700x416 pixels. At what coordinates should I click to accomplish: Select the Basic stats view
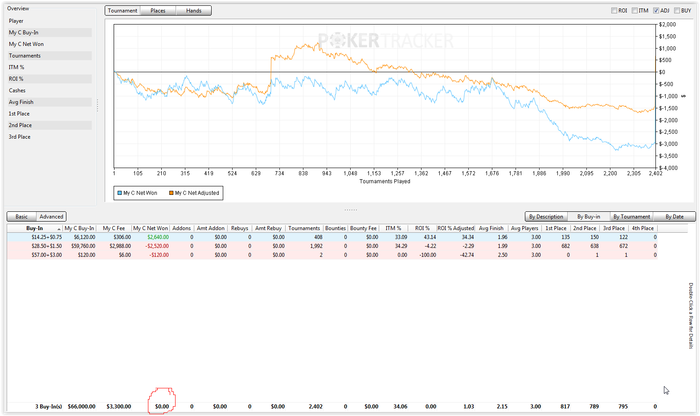point(21,216)
